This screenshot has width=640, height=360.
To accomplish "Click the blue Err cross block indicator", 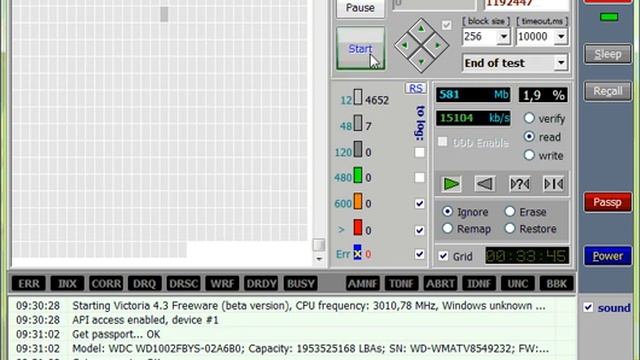I will (x=358, y=253).
